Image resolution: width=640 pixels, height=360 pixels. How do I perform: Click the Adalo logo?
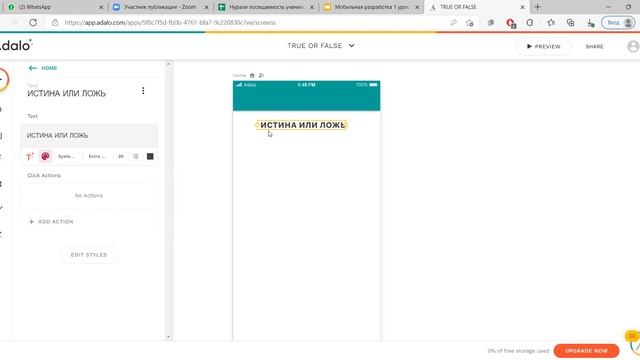tap(16, 45)
